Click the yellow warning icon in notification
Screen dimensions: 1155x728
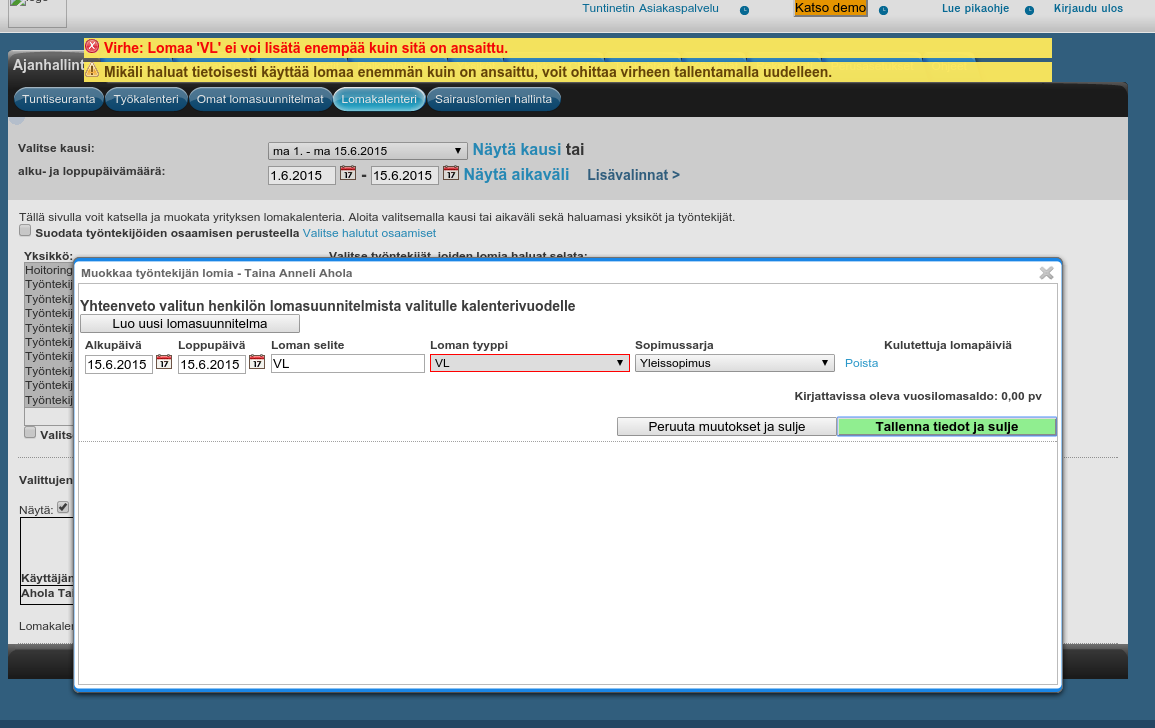pos(92,71)
